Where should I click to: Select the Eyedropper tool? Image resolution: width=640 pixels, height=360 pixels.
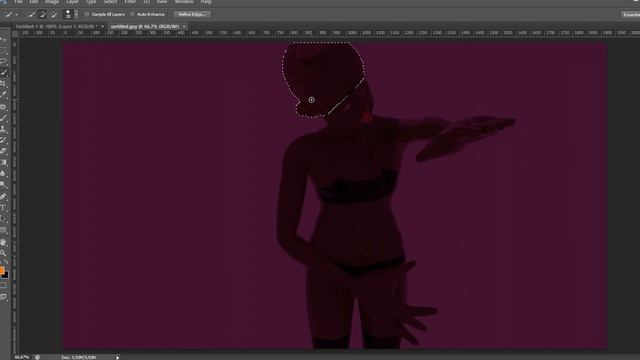[x=3, y=95]
